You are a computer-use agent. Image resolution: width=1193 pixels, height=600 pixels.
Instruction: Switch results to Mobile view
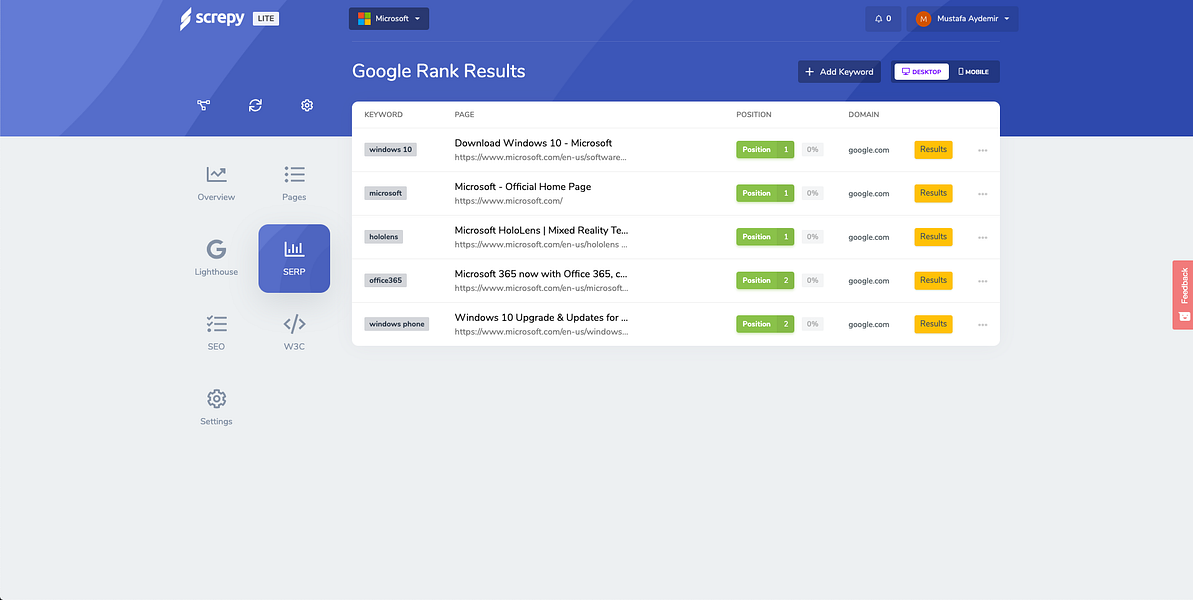pos(974,71)
